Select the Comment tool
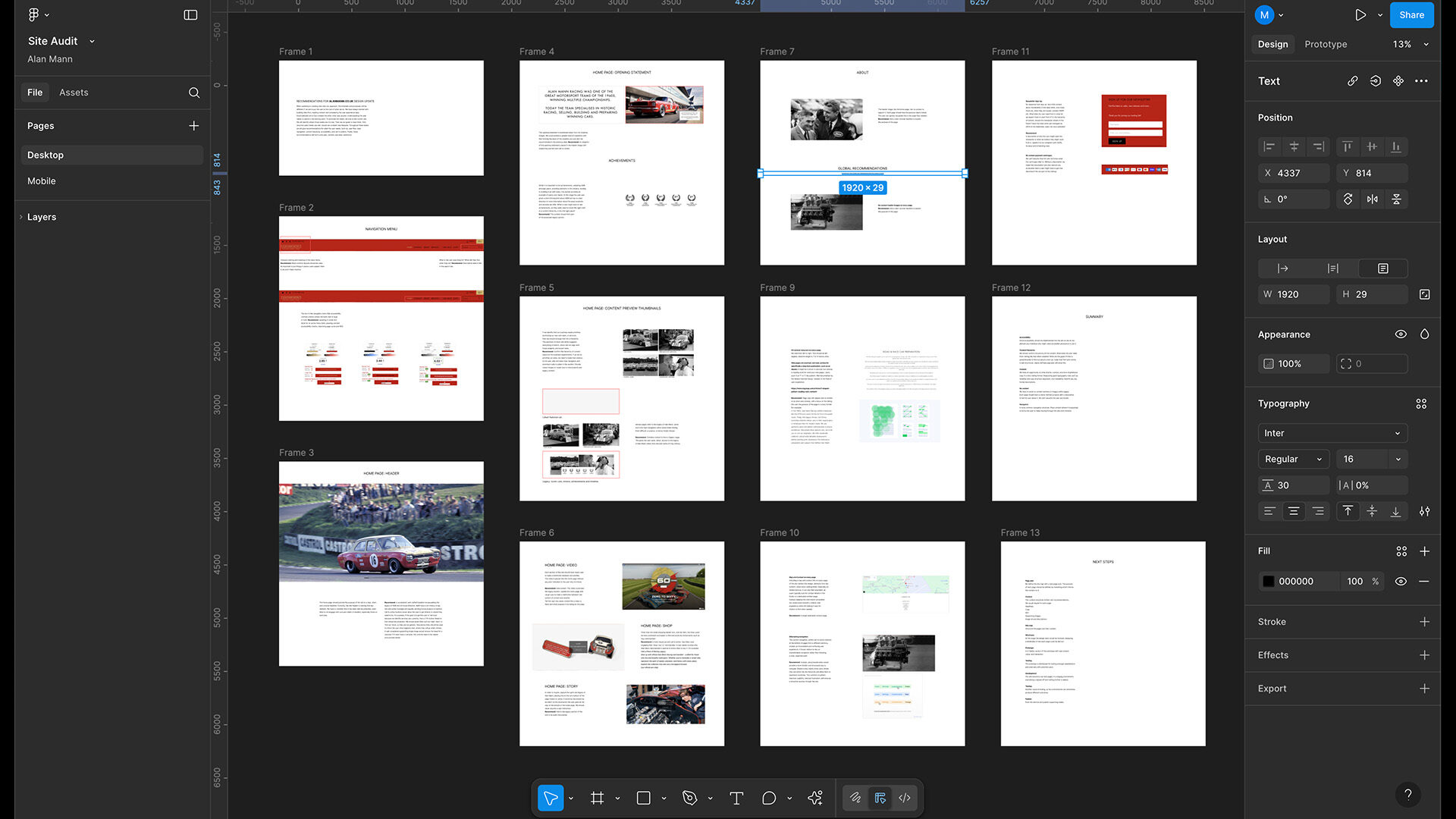This screenshot has height=819, width=1456. point(769,798)
